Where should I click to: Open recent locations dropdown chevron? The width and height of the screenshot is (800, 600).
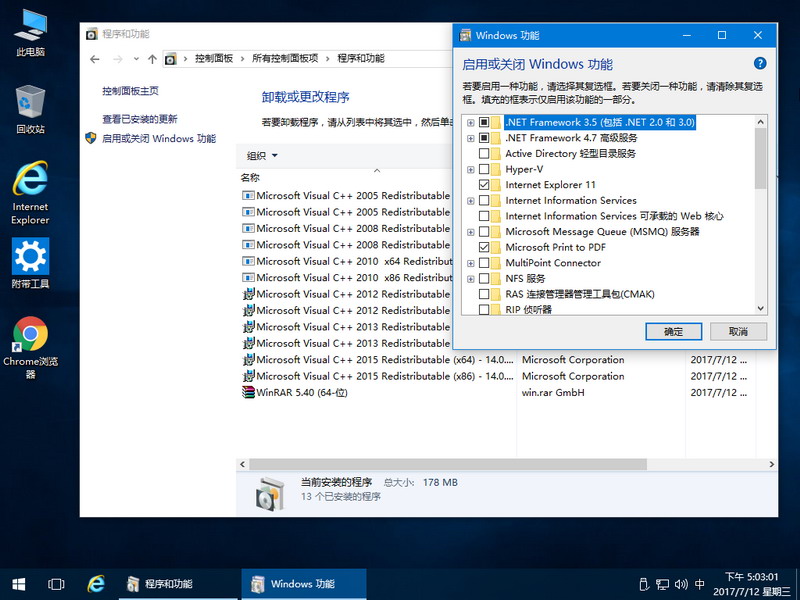136,59
